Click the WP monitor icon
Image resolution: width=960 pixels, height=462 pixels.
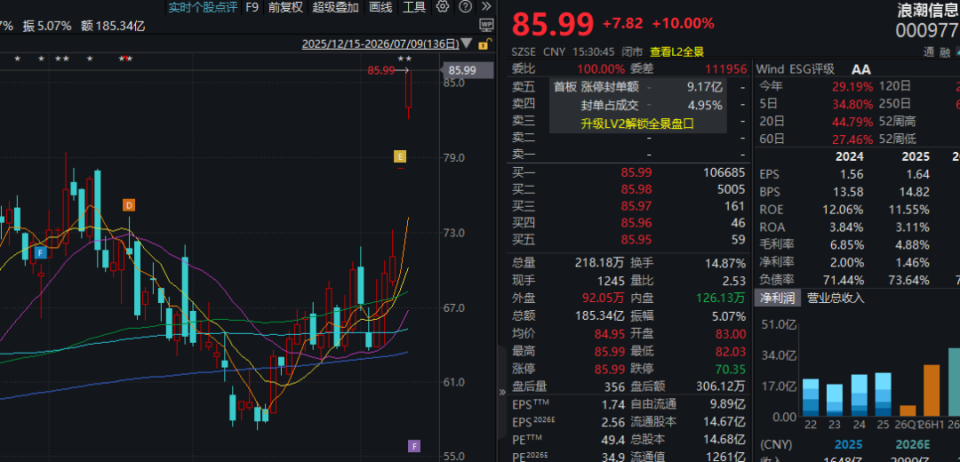486,25
